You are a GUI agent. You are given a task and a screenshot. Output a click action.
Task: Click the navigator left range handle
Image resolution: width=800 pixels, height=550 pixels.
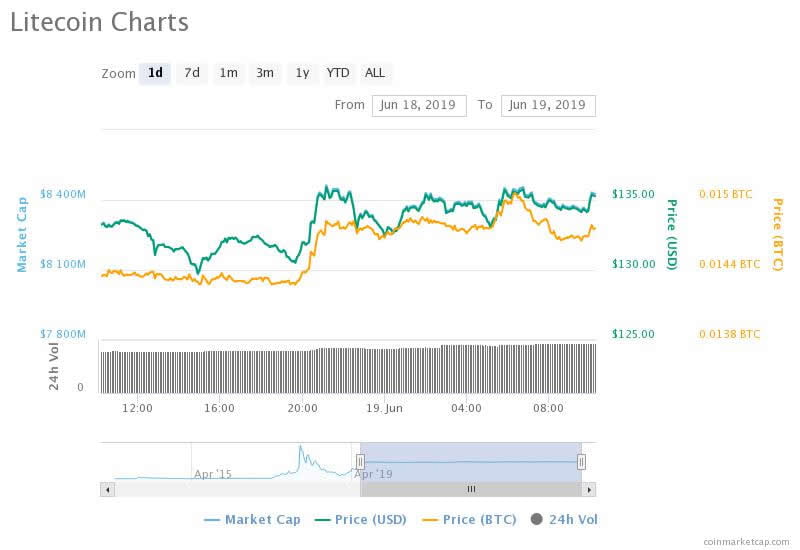(360, 461)
